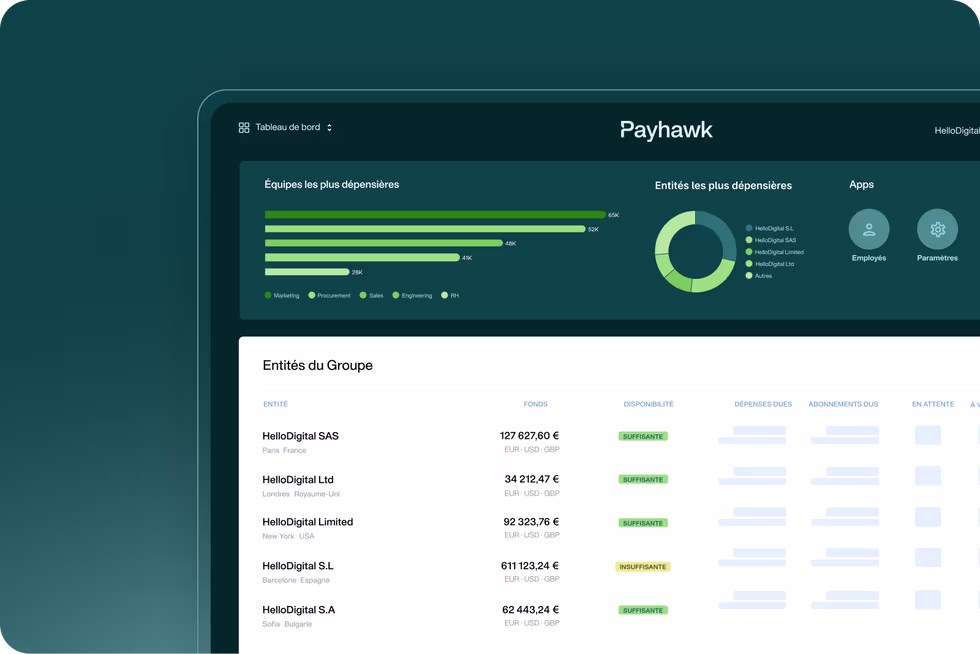
Task: Click the Entités les plus dépensières heading
Action: click(x=723, y=186)
